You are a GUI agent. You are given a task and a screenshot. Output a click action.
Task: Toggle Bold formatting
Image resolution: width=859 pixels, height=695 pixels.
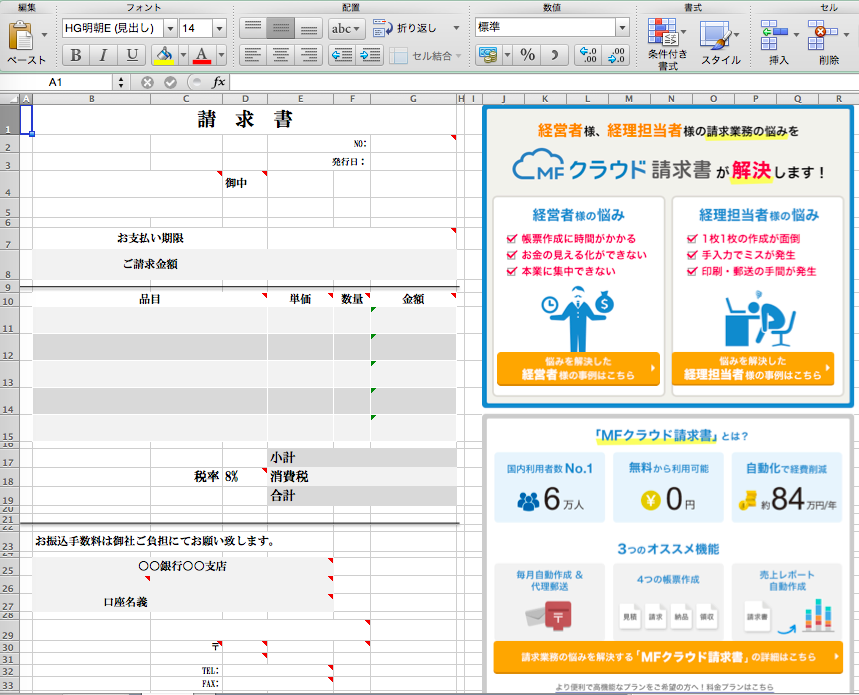point(76,55)
